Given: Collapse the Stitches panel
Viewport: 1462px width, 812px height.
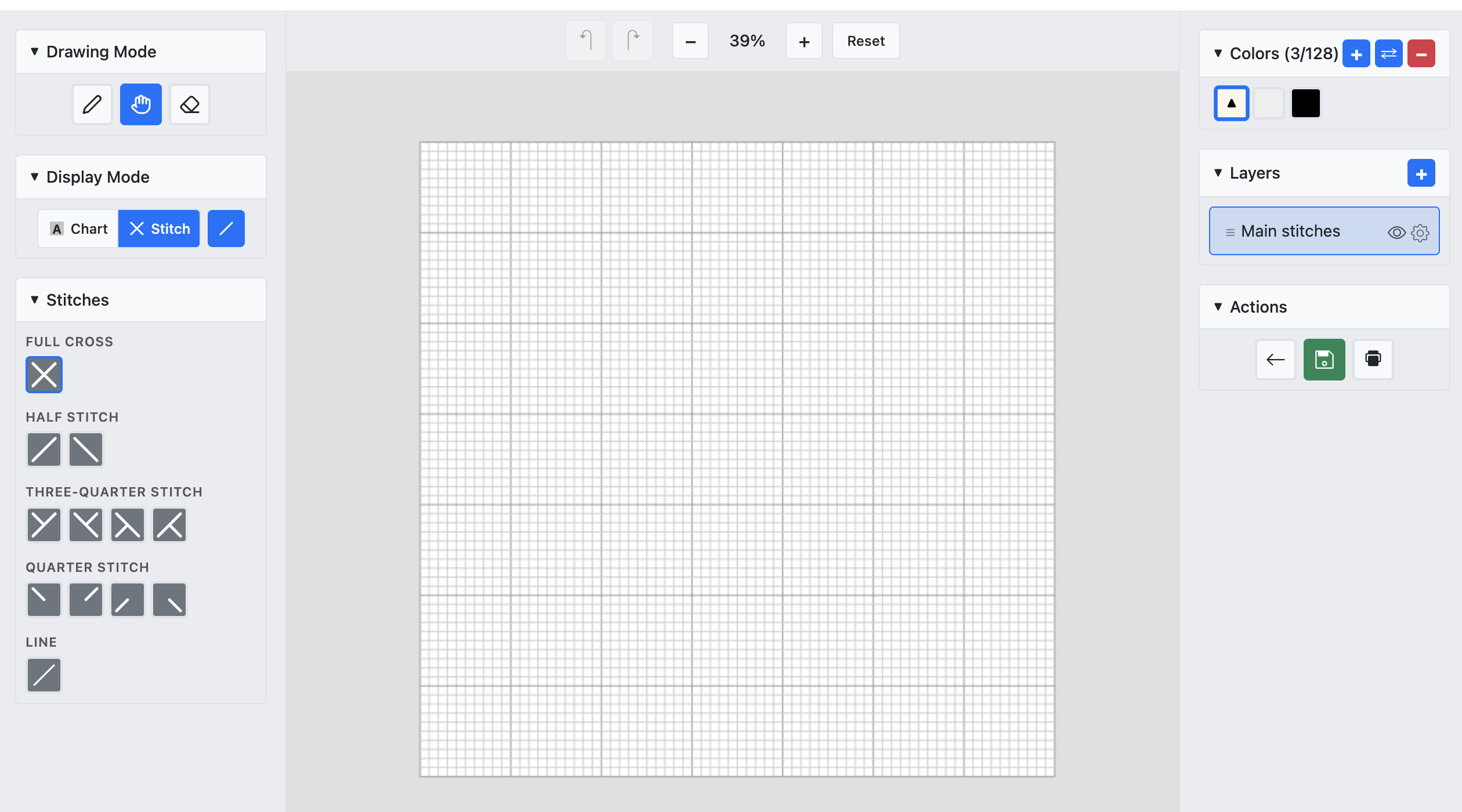Looking at the screenshot, I should point(35,300).
